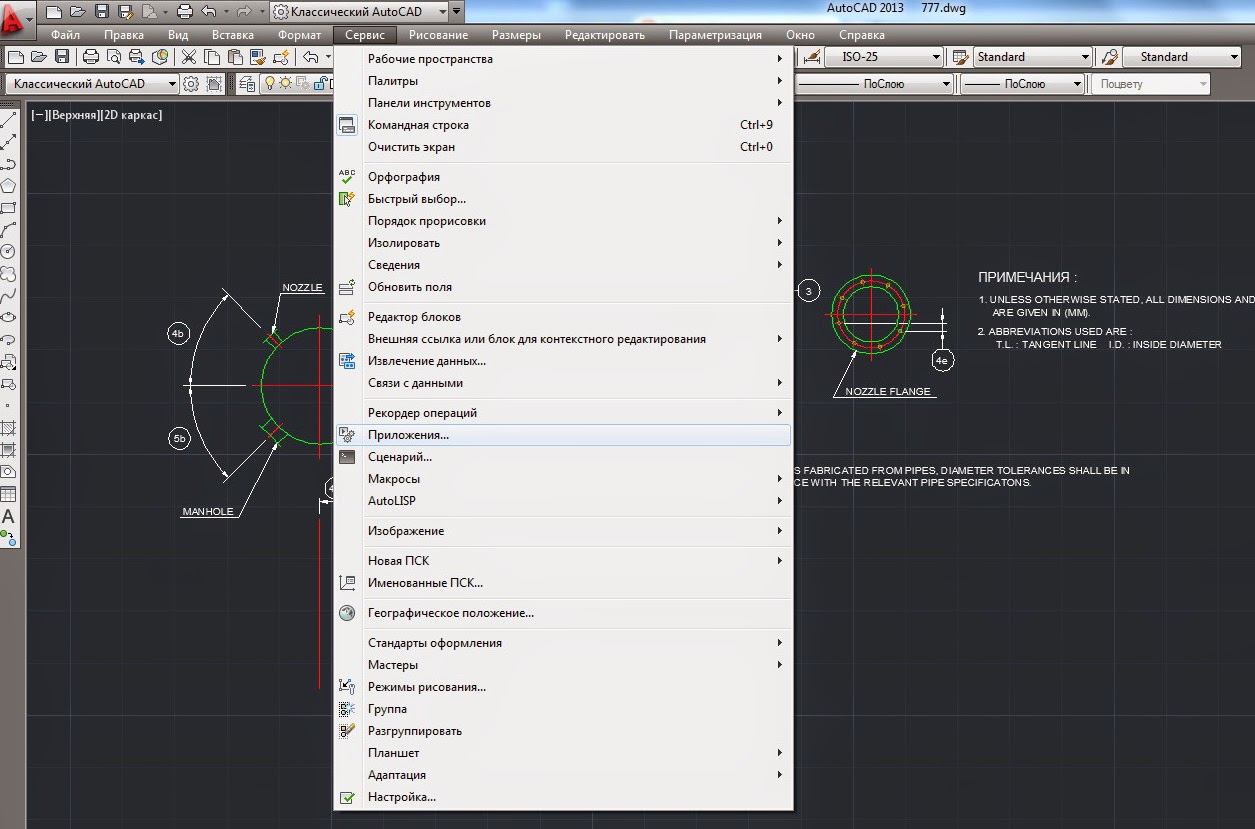
Task: Click the 3D Print icon in standard toolbar
Action: [x=160, y=57]
